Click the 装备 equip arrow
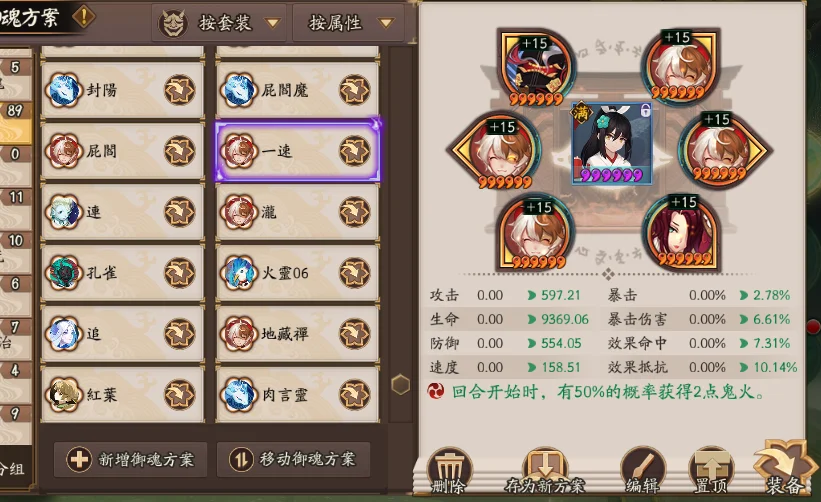821x502 pixels. pos(783,468)
